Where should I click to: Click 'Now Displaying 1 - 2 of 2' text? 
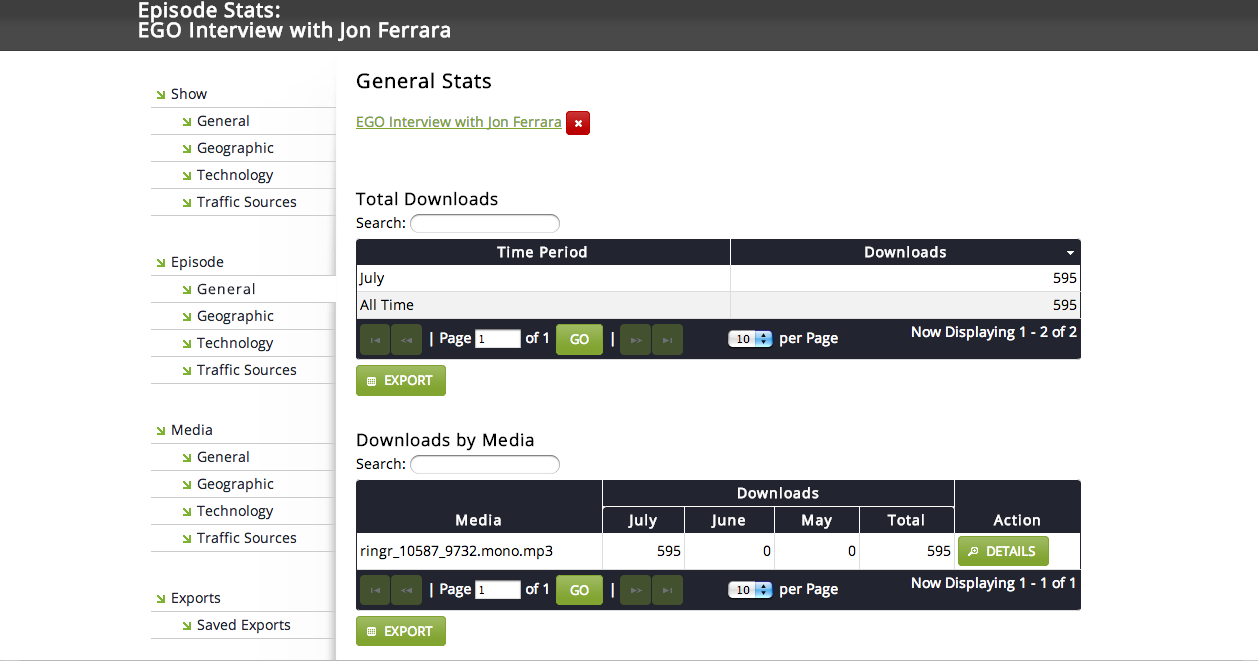(994, 332)
